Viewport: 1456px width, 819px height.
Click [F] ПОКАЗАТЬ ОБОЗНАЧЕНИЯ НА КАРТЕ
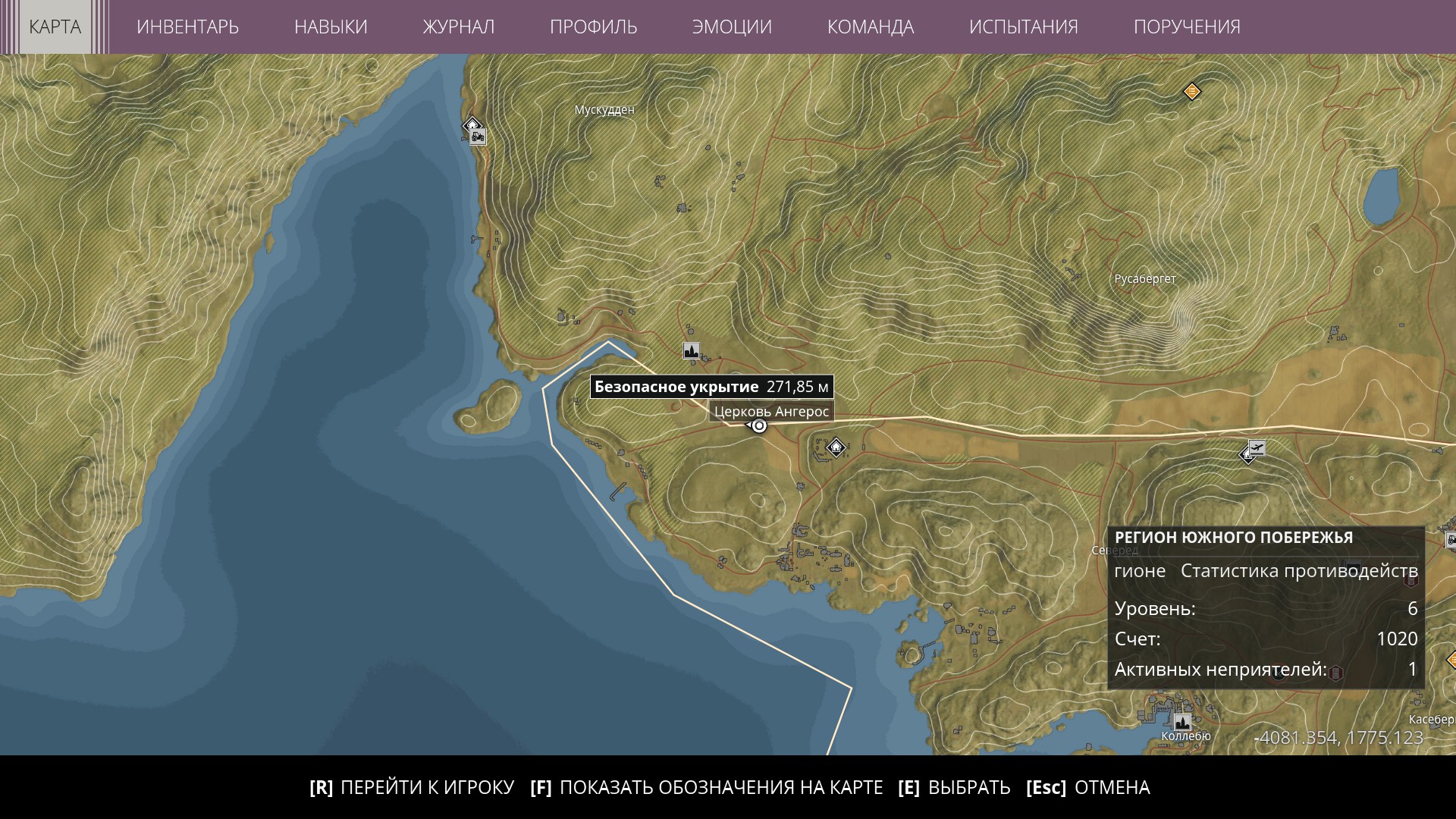pos(707,787)
